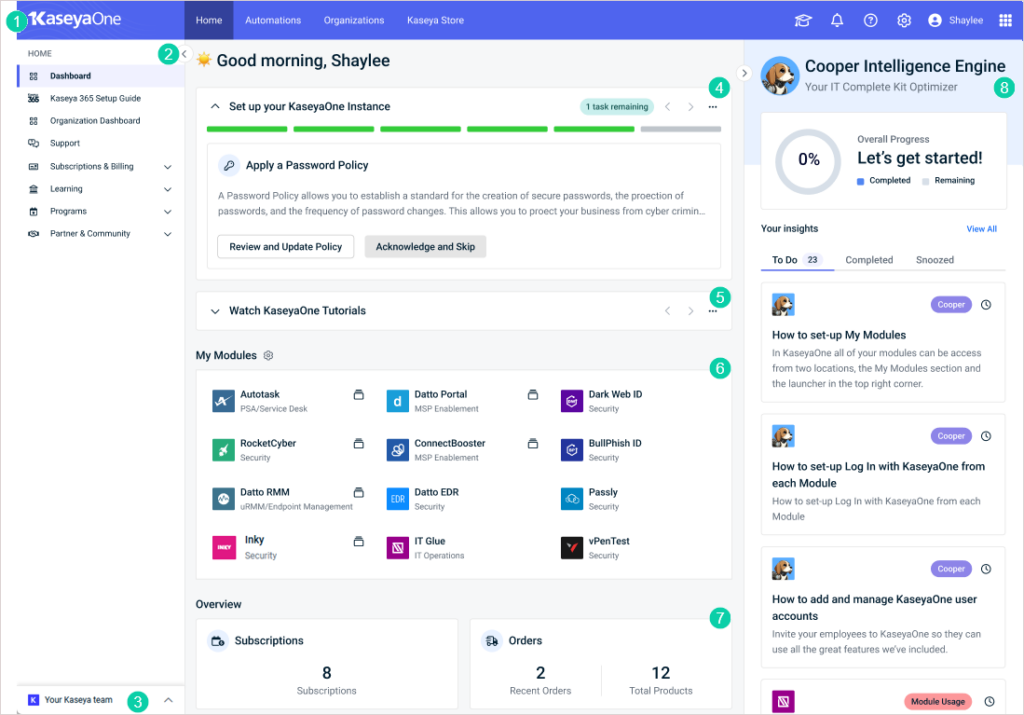Collapse the left sidebar navigation
The image size is (1024, 715).
(184, 54)
